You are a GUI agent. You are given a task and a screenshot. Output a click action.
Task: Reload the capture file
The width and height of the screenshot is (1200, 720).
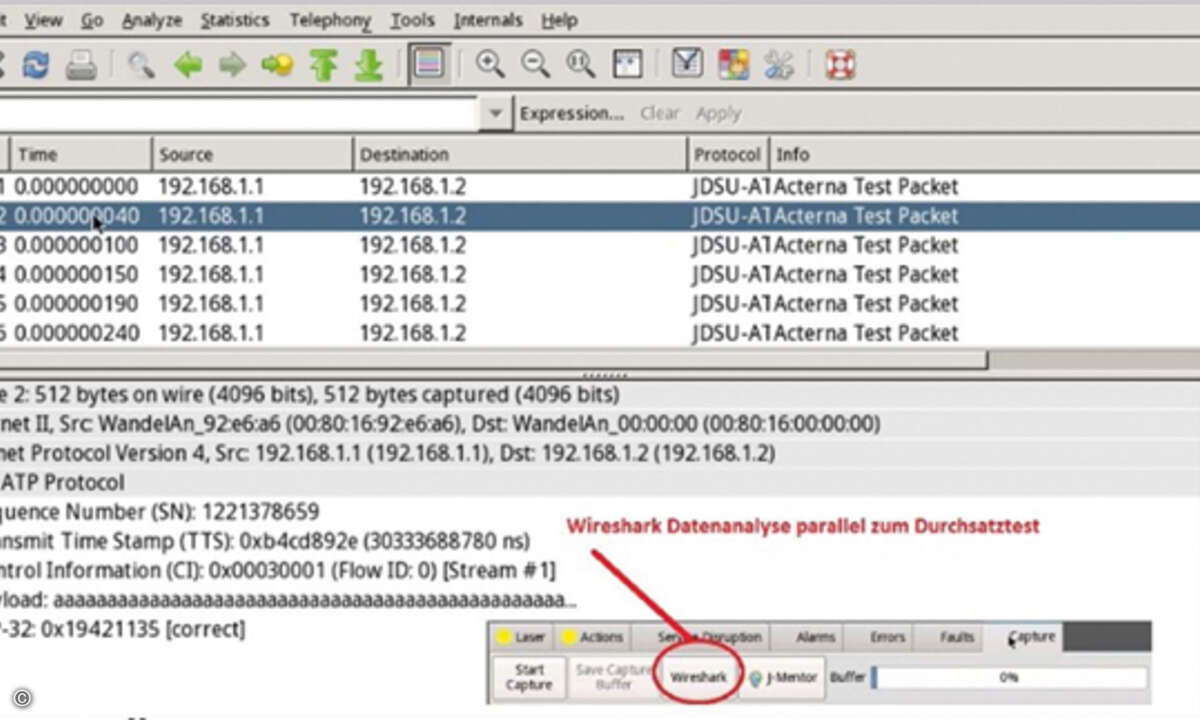[36, 66]
